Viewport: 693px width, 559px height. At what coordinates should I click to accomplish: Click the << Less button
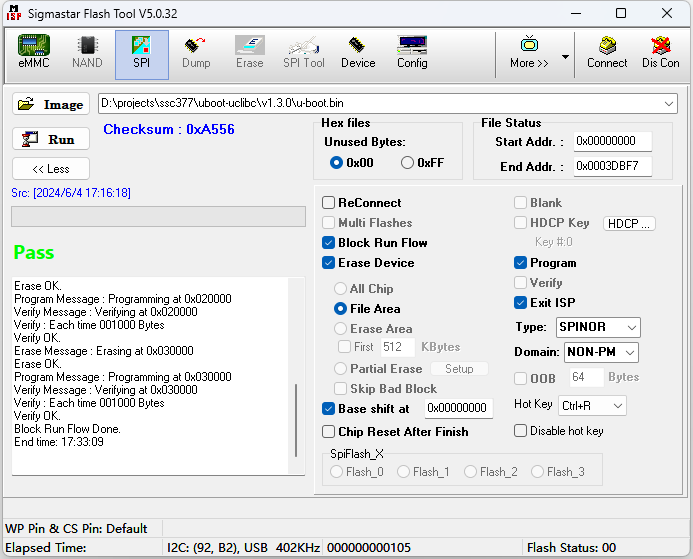tap(51, 169)
